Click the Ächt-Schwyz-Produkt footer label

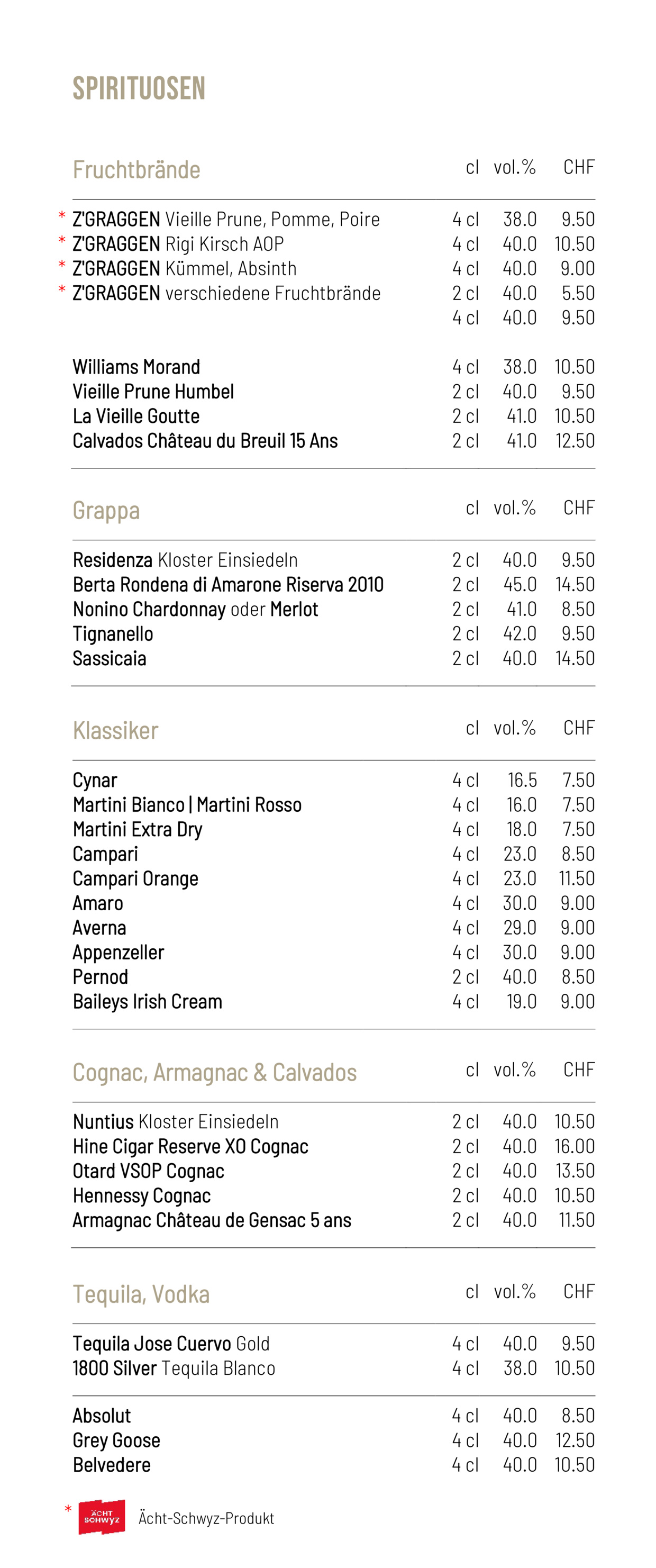click(x=206, y=1518)
